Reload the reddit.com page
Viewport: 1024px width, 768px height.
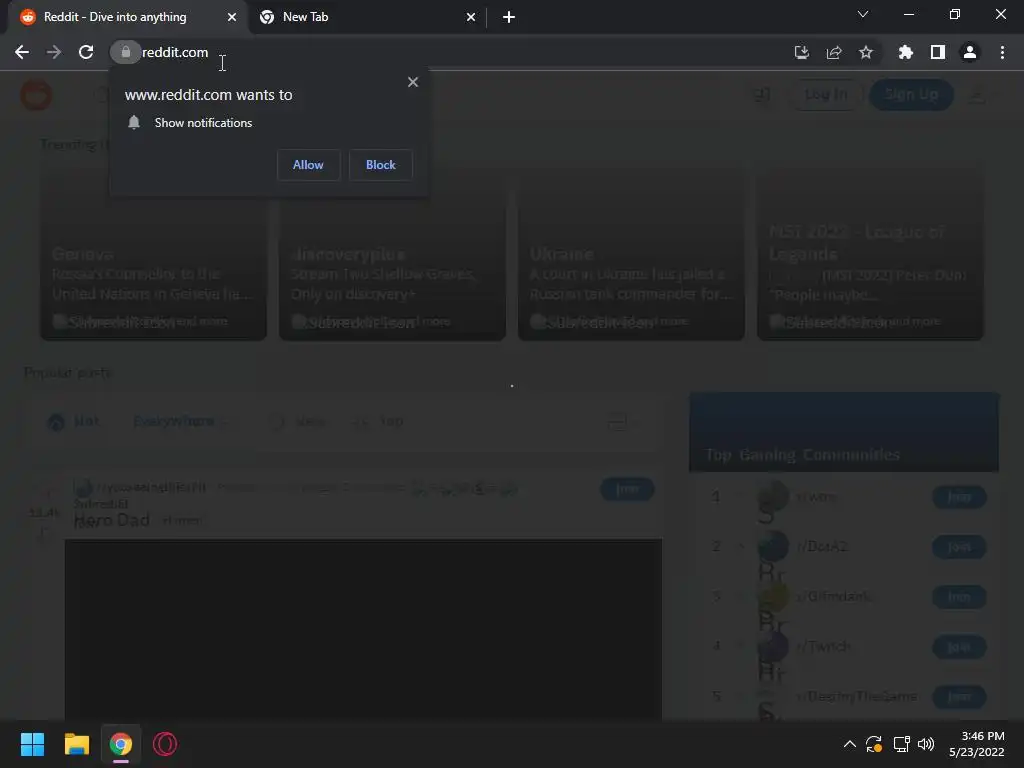click(x=86, y=52)
